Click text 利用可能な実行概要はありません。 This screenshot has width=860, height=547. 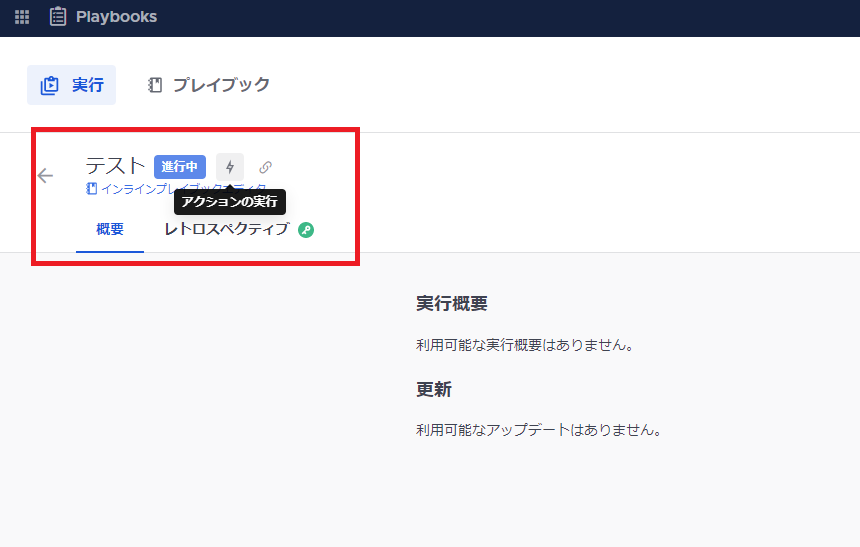[525, 345]
